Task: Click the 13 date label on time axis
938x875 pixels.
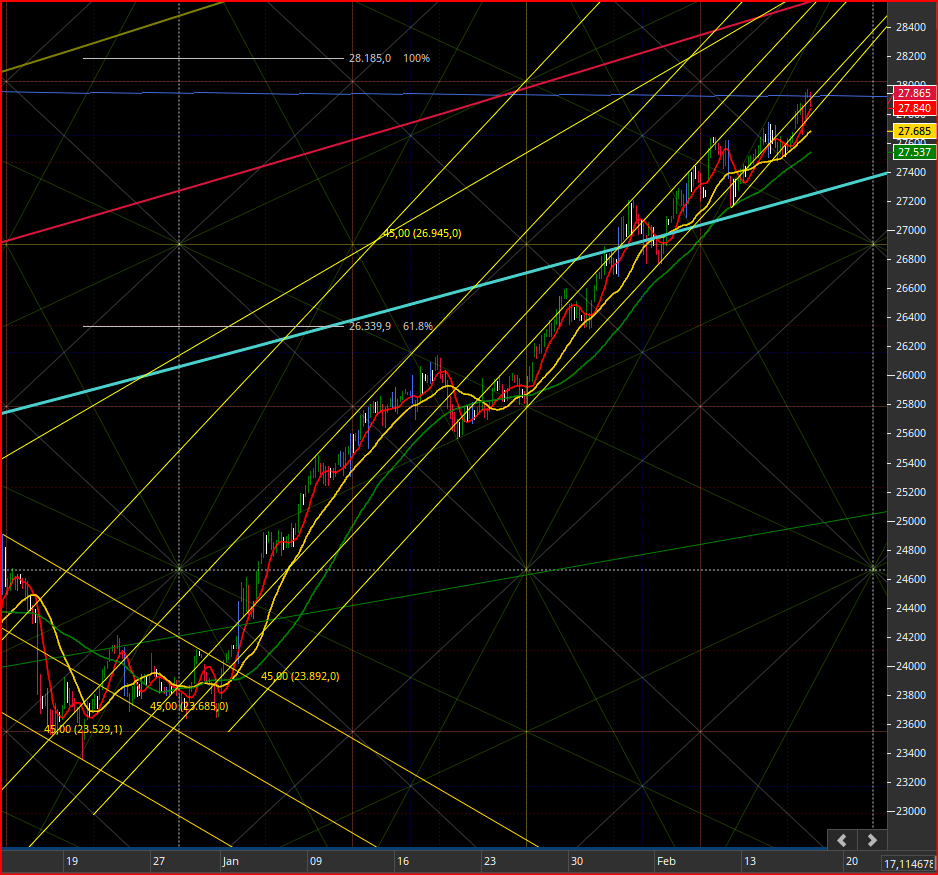Action: tap(750, 861)
